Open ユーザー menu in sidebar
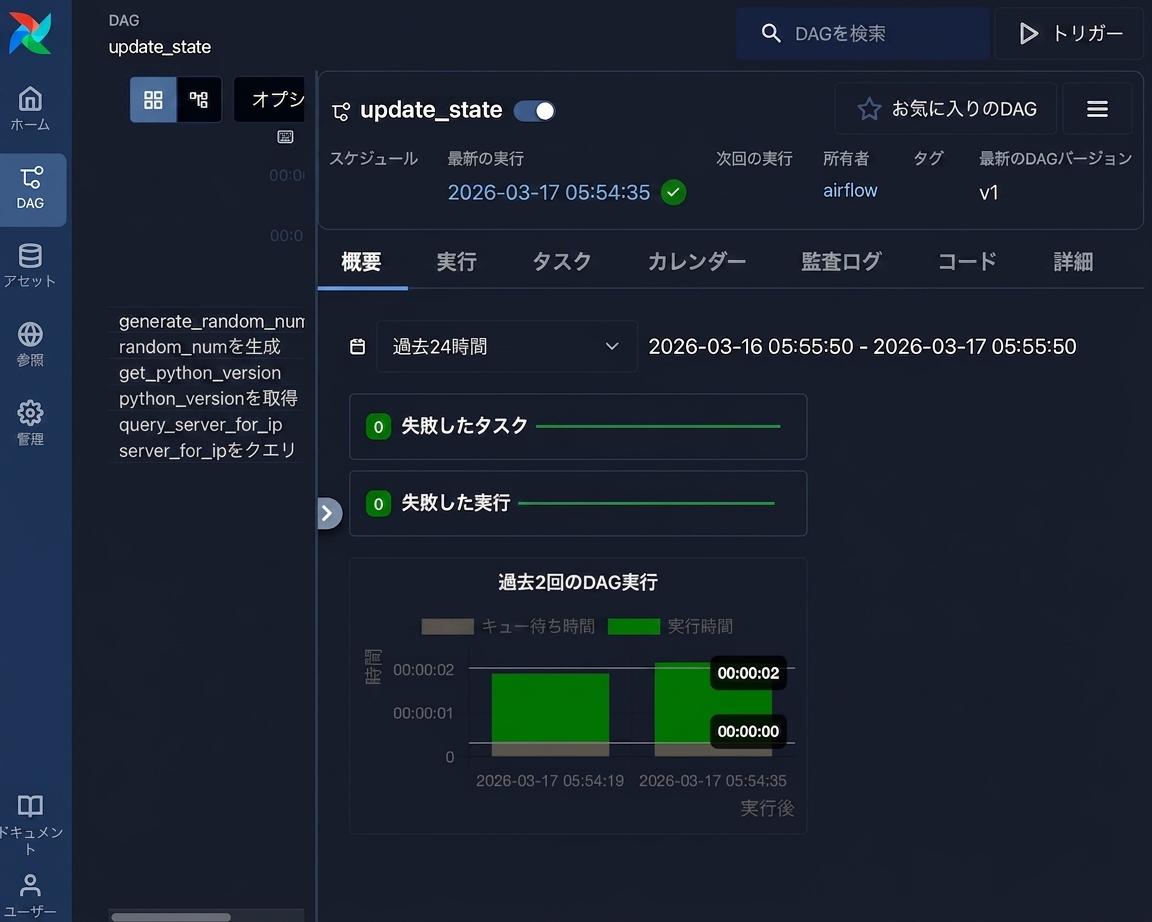The image size is (1152, 922). pos(30,896)
